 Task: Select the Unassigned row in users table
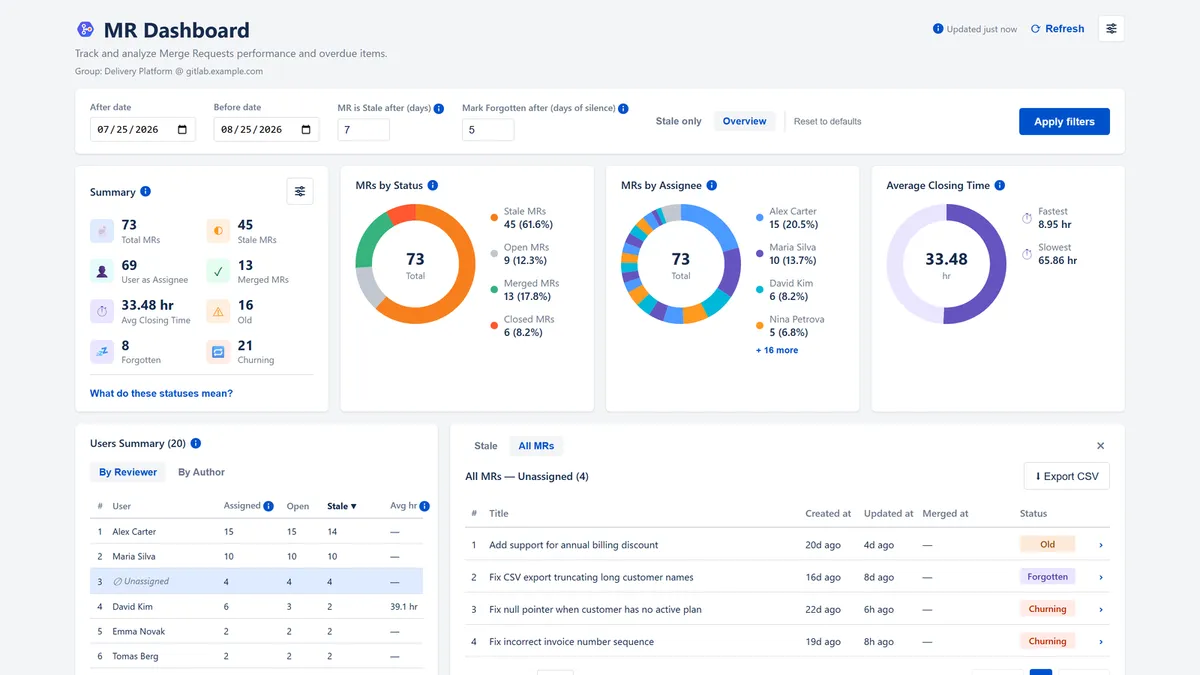pyautogui.click(x=256, y=581)
